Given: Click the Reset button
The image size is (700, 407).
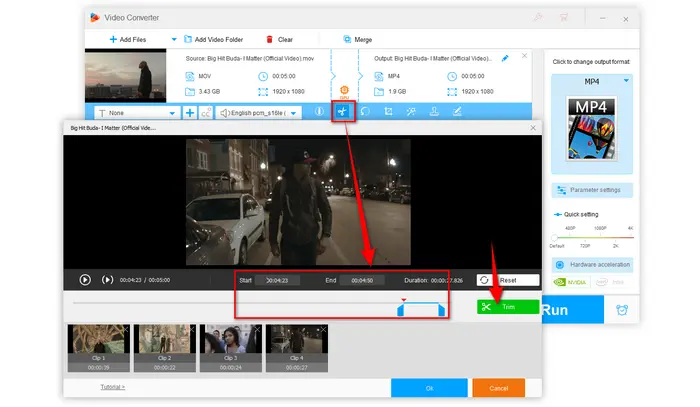Looking at the screenshot, I should point(508,280).
